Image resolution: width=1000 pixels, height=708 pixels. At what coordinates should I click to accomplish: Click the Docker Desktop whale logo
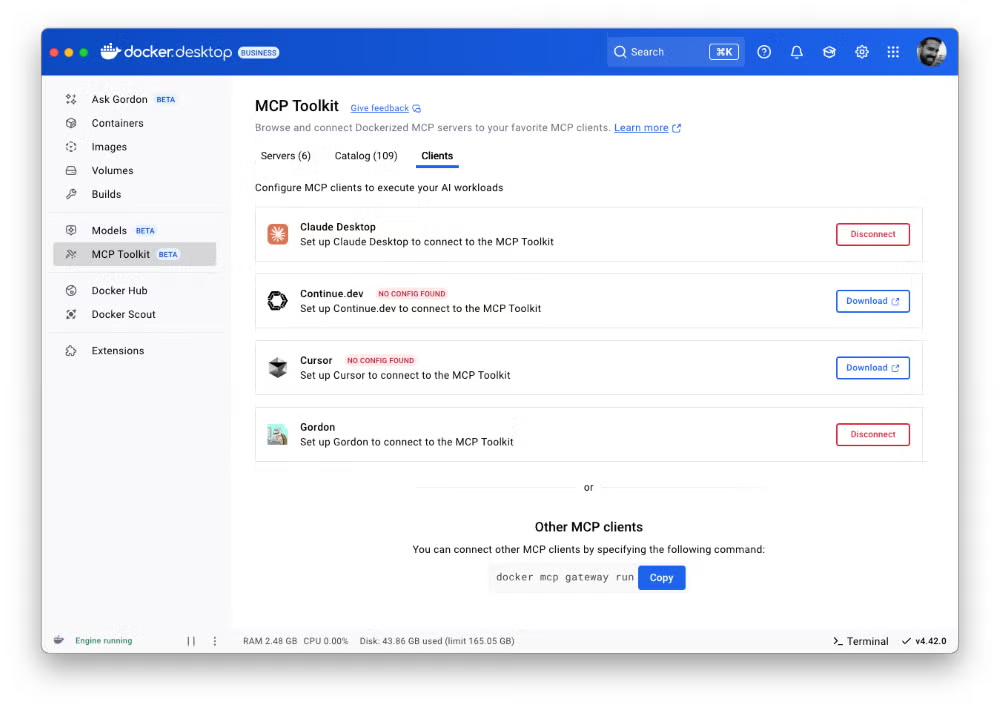point(110,51)
